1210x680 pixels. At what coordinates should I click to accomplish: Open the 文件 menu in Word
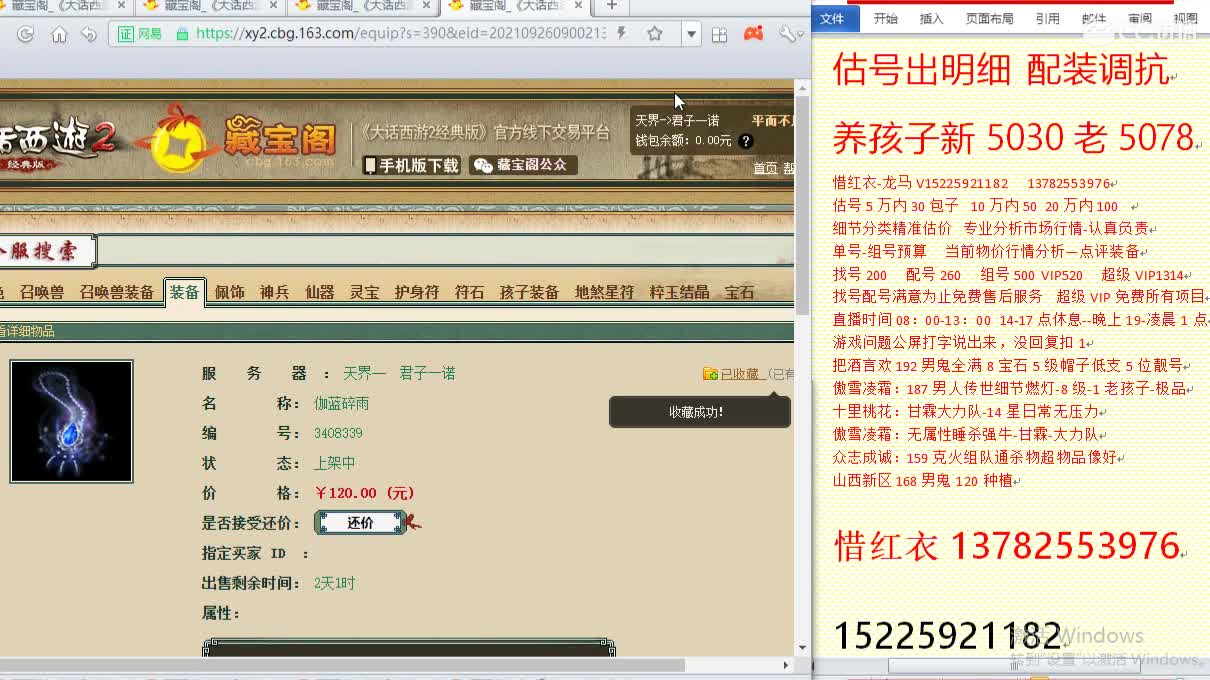(x=832, y=18)
